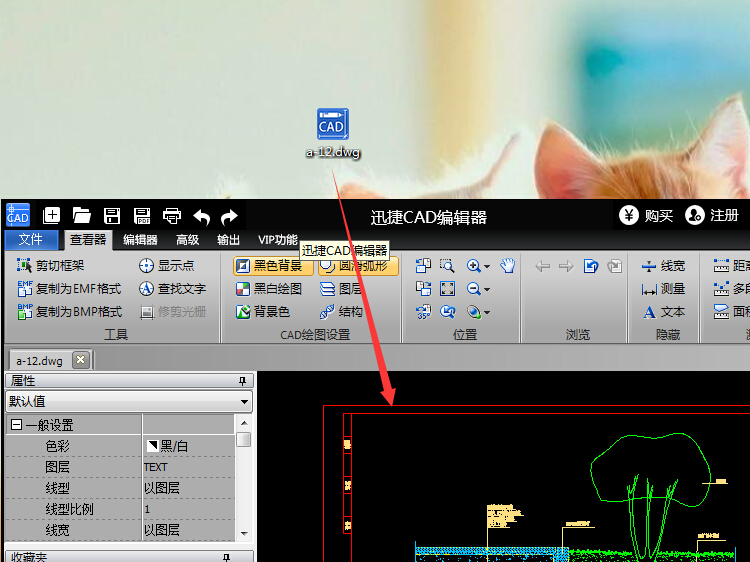The image size is (750, 562).
Task: Open the 查找文字 find text tool
Action: pyautogui.click(x=172, y=288)
